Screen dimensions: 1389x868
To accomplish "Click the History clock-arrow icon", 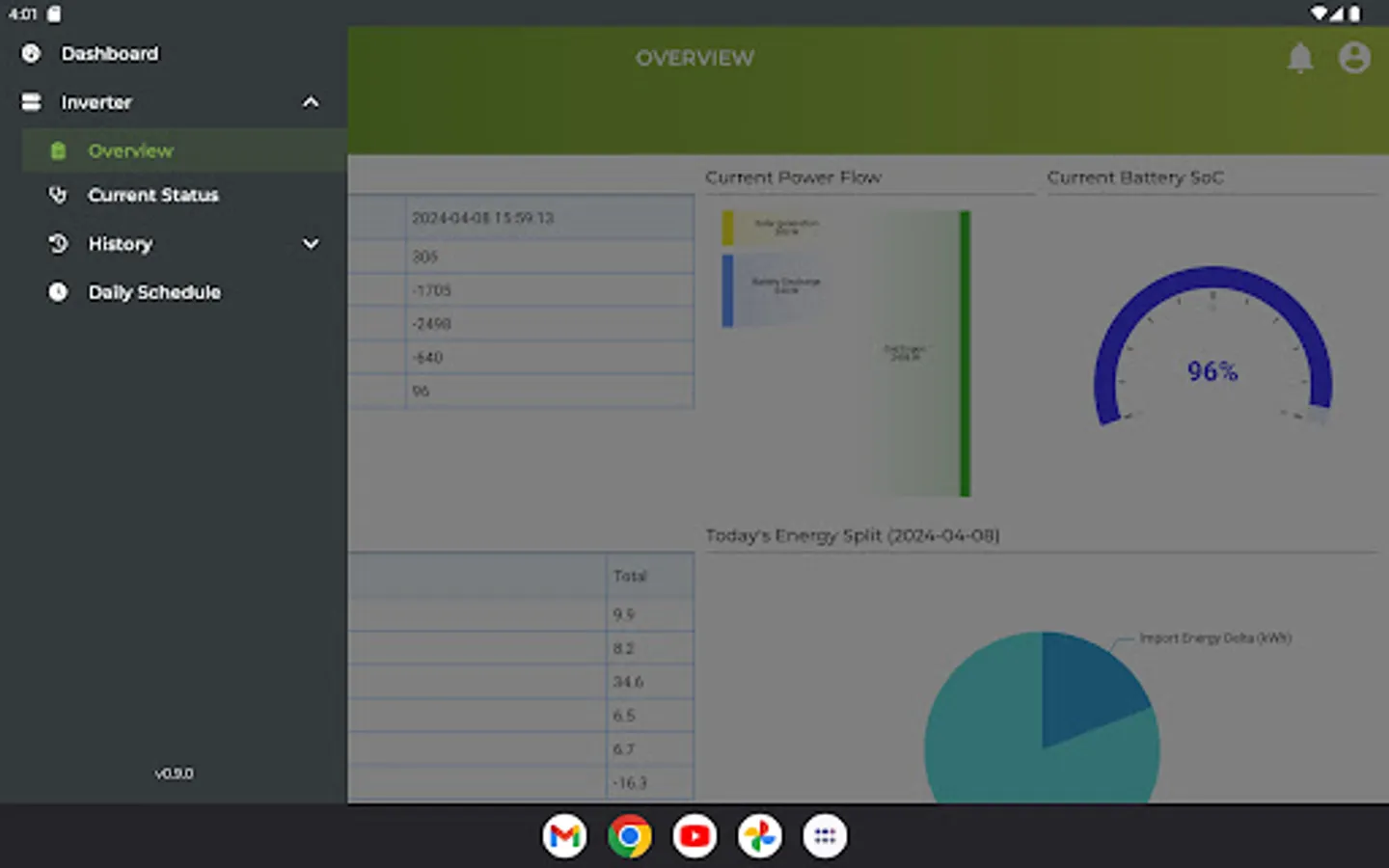I will [x=58, y=244].
